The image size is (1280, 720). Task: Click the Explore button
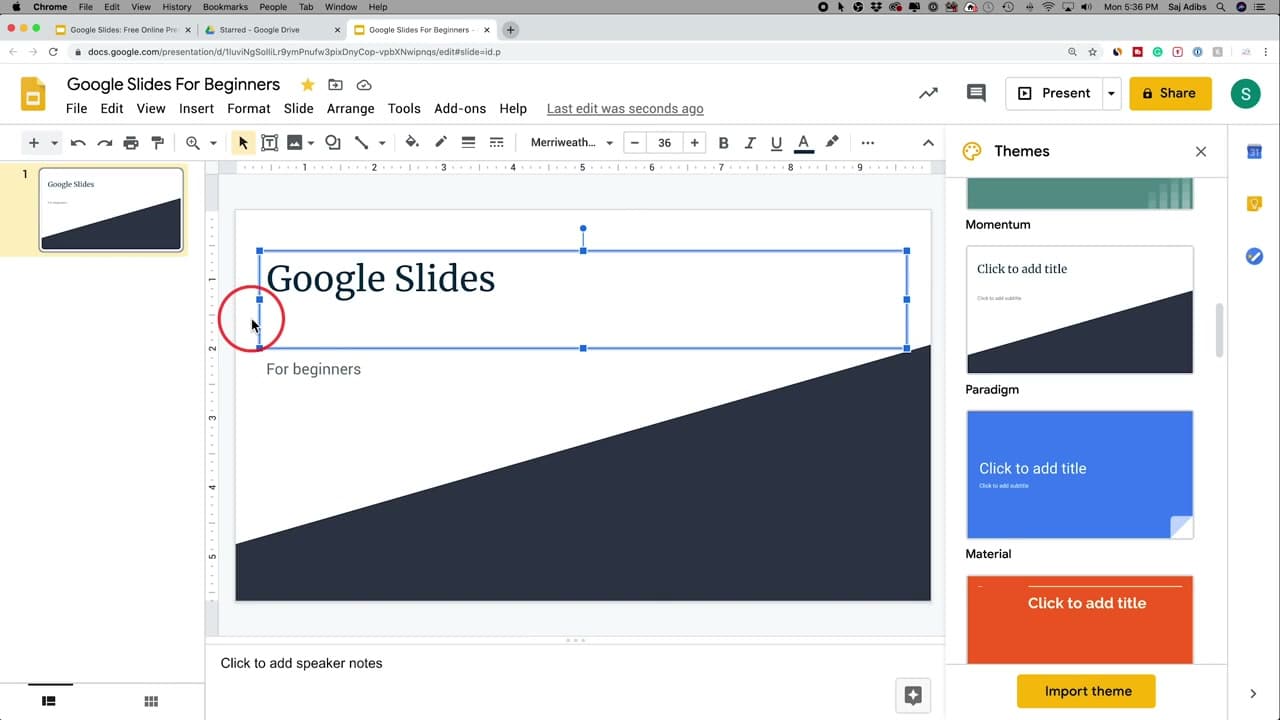(913, 696)
